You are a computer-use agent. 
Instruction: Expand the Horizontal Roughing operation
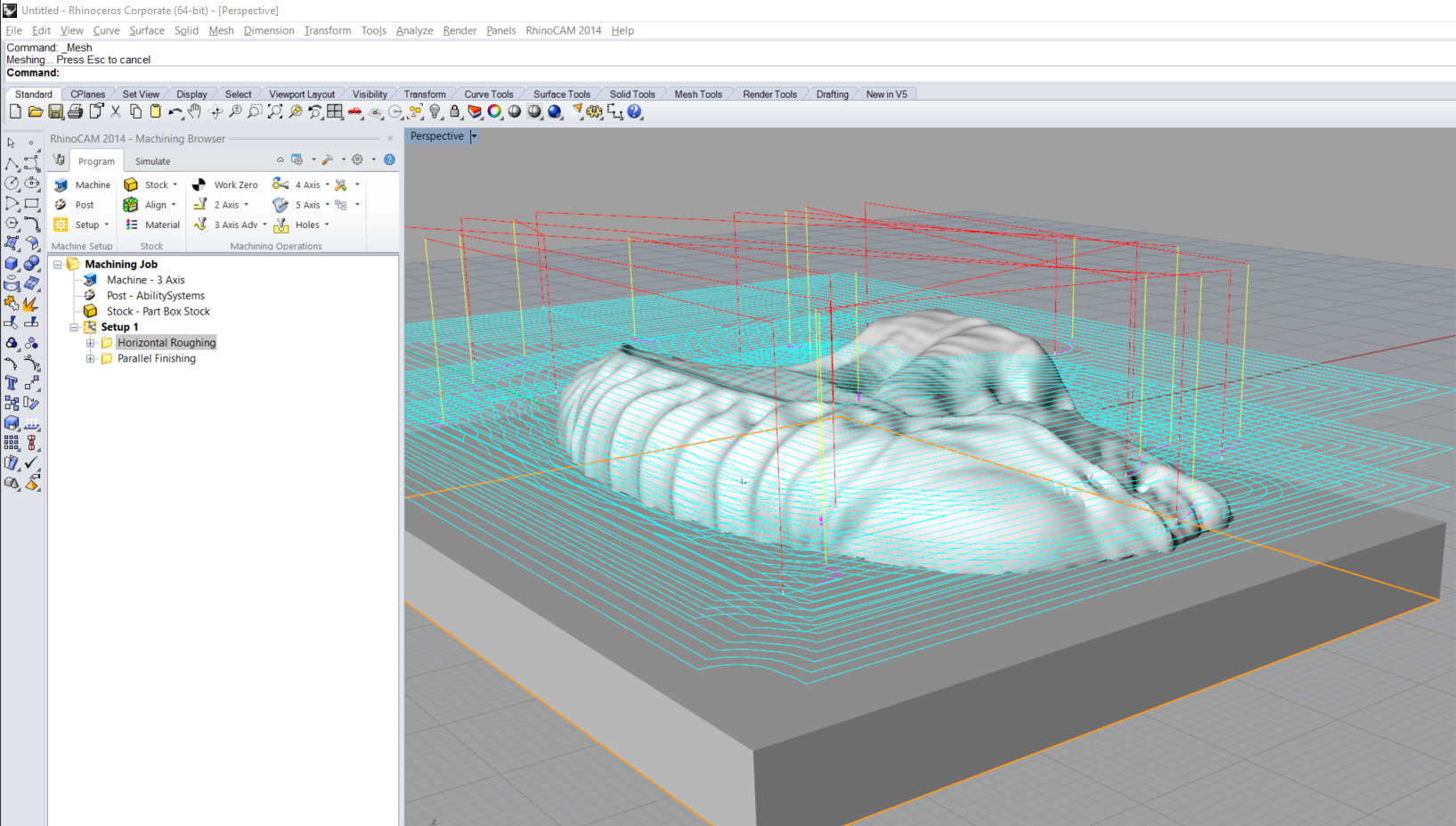tap(90, 343)
